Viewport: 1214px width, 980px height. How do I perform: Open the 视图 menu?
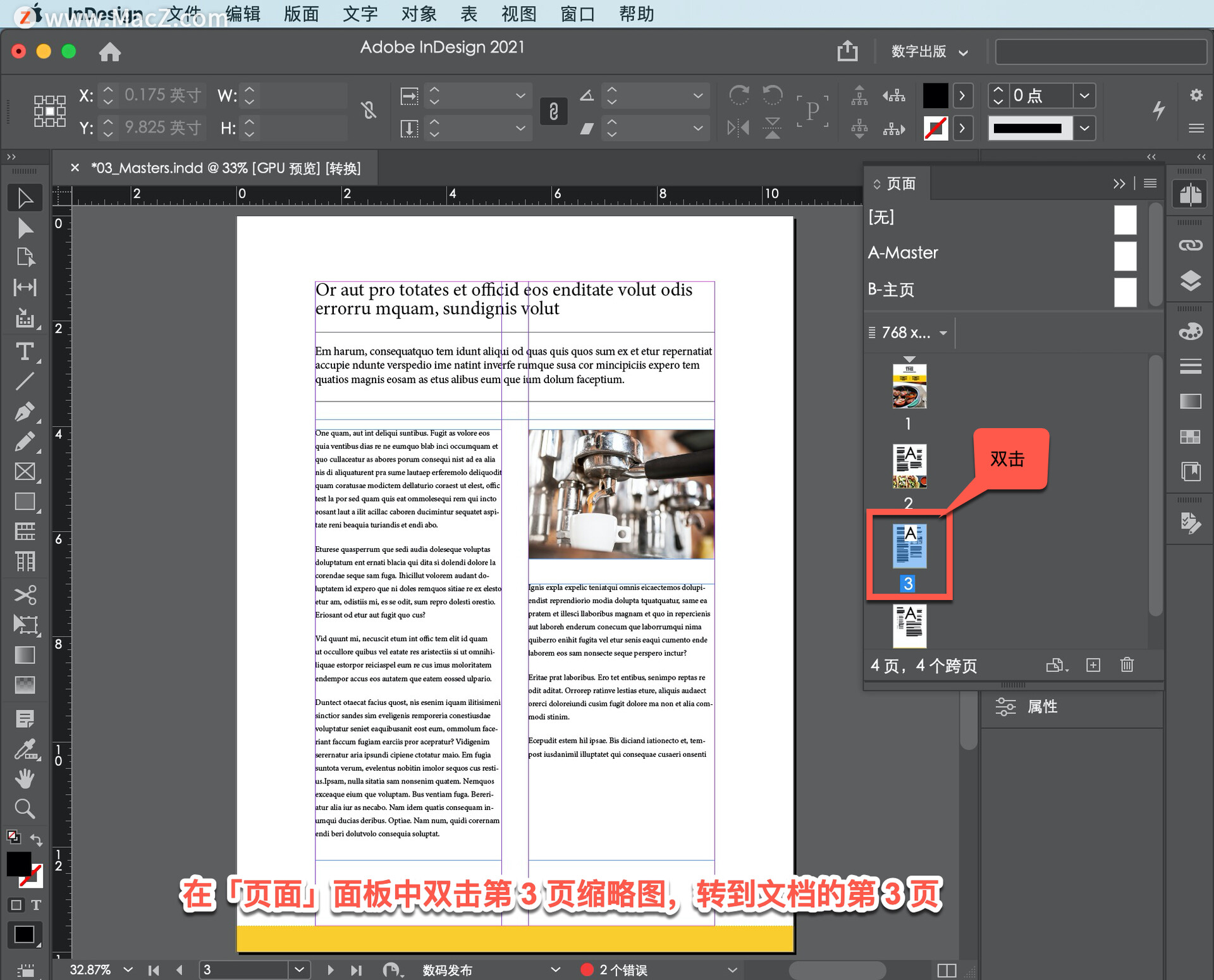pos(518,14)
